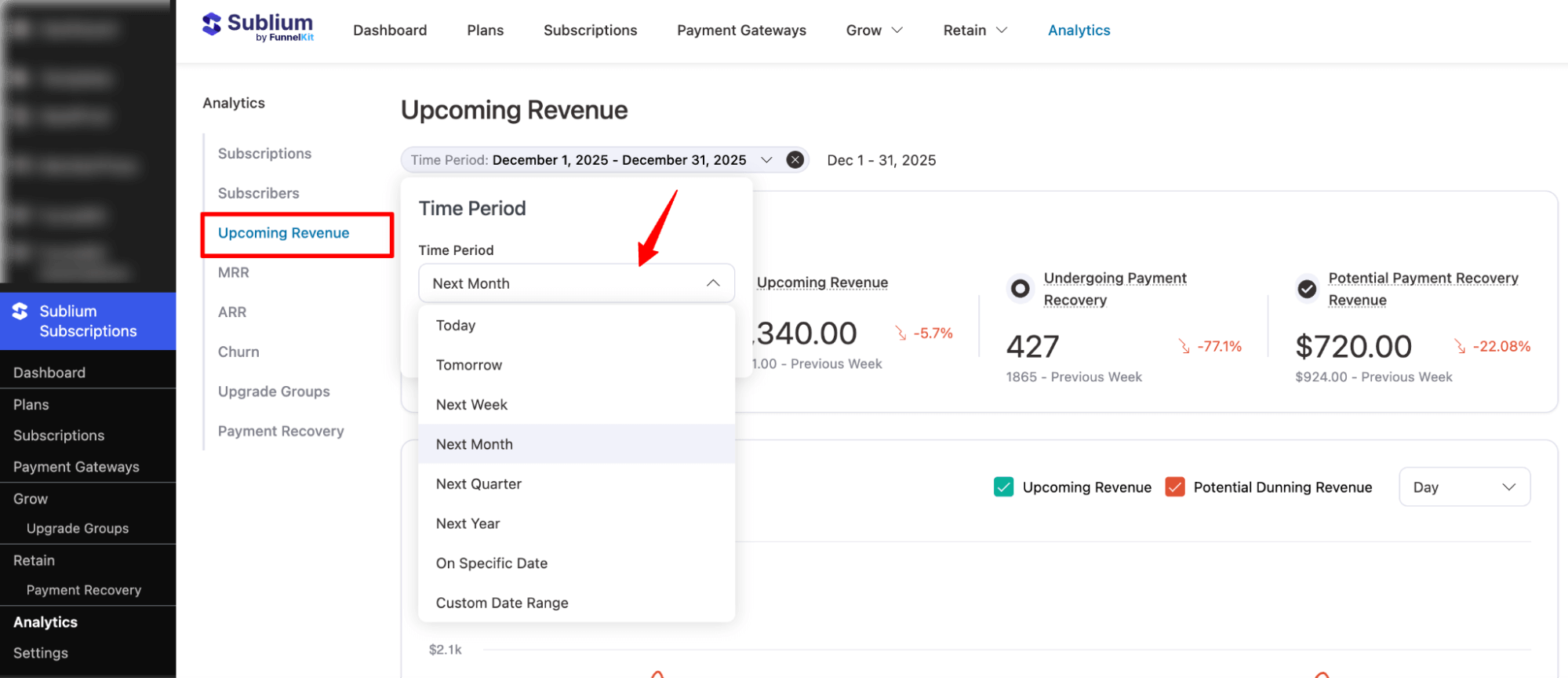Open Subscriptions in top navigation
The width and height of the screenshot is (1568, 678).
[x=590, y=31]
